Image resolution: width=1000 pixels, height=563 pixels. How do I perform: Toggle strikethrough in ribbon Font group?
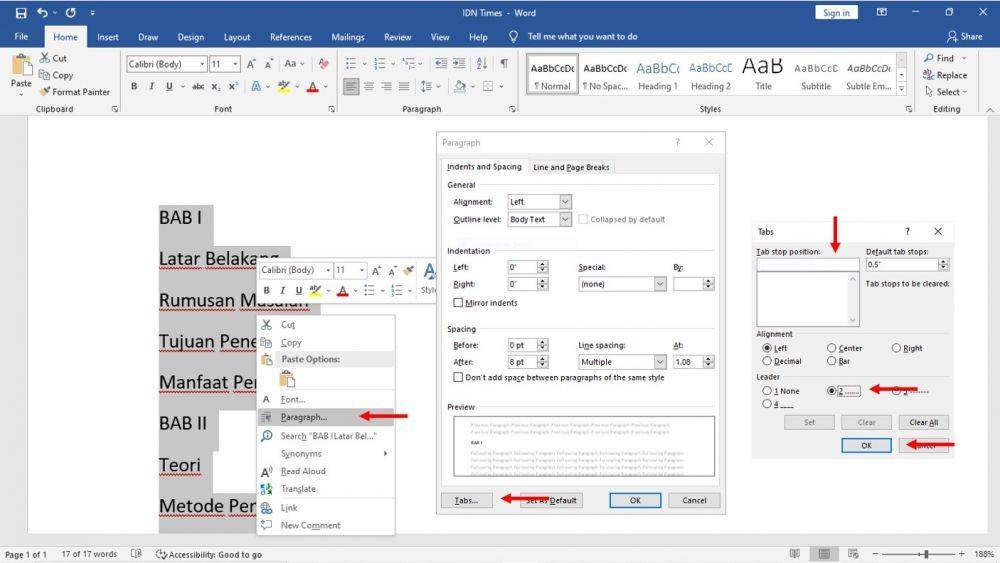(198, 86)
